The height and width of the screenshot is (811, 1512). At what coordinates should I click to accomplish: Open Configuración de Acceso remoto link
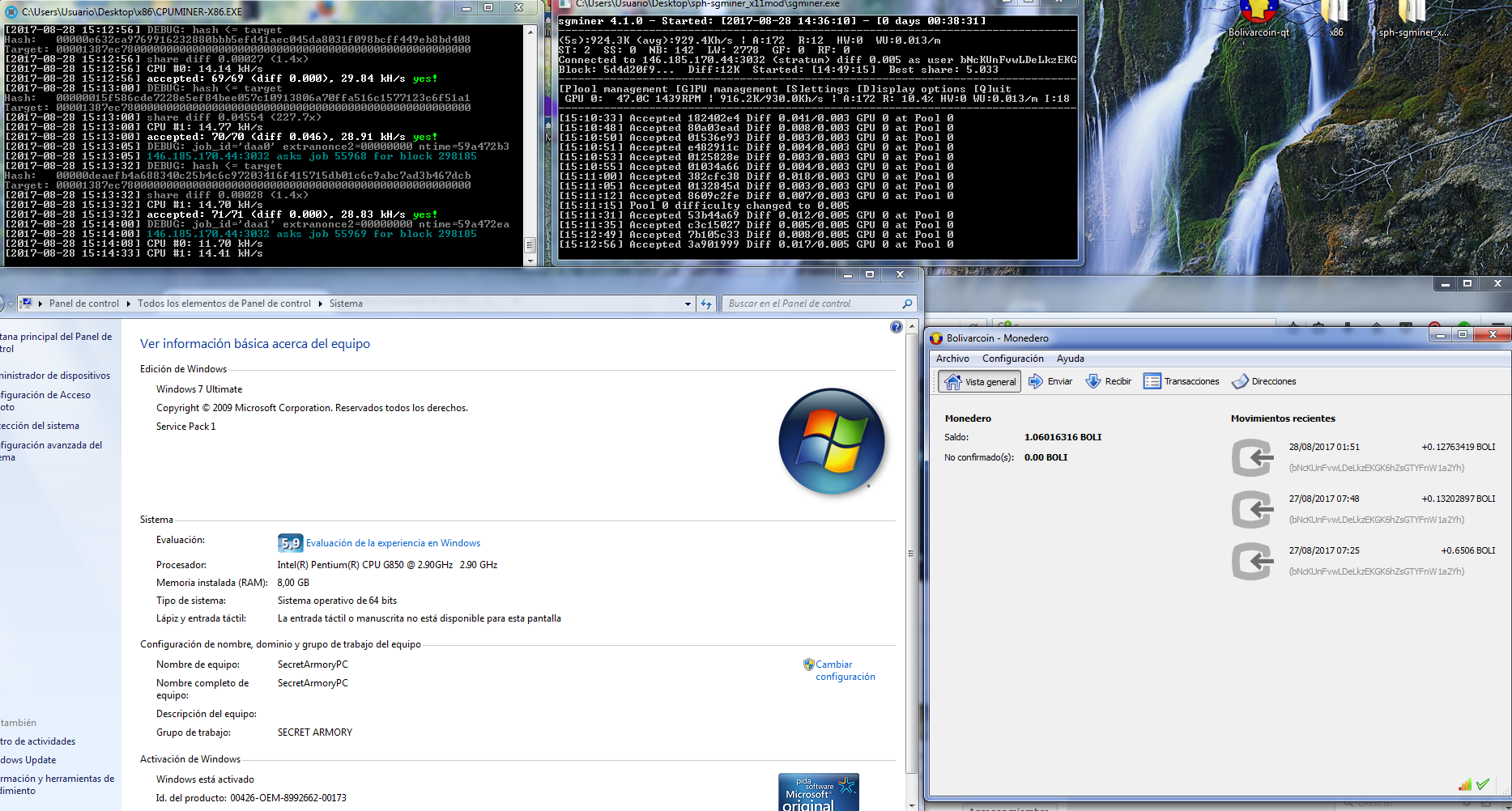45,401
